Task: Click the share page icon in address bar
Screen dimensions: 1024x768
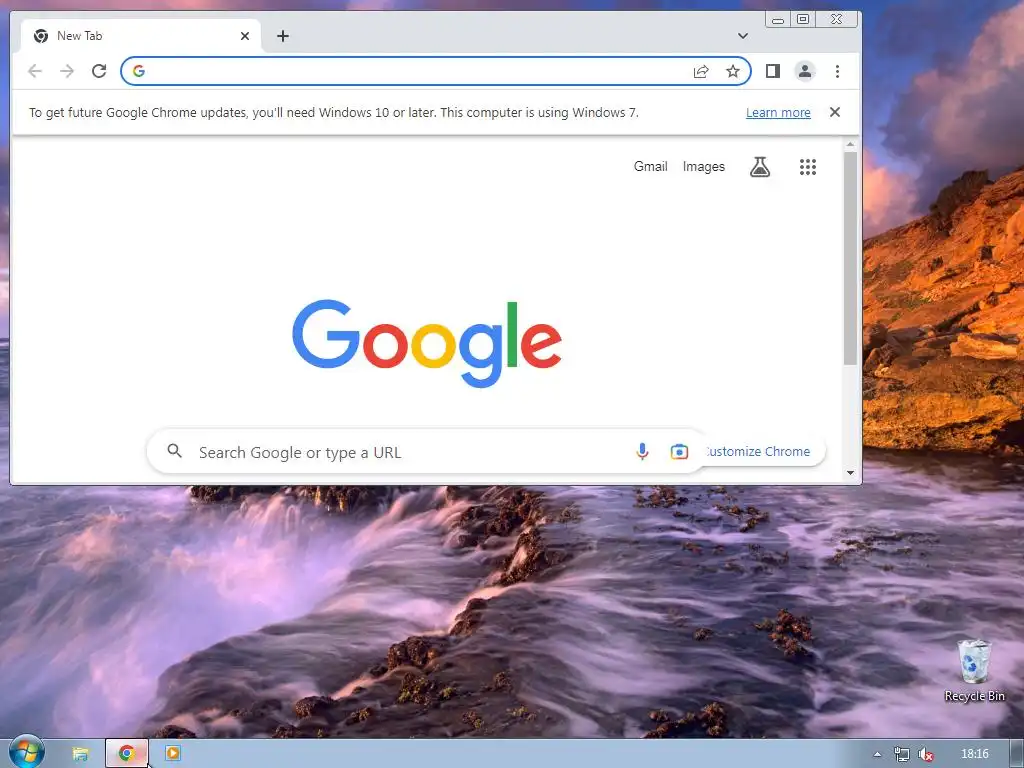Action: (x=701, y=71)
